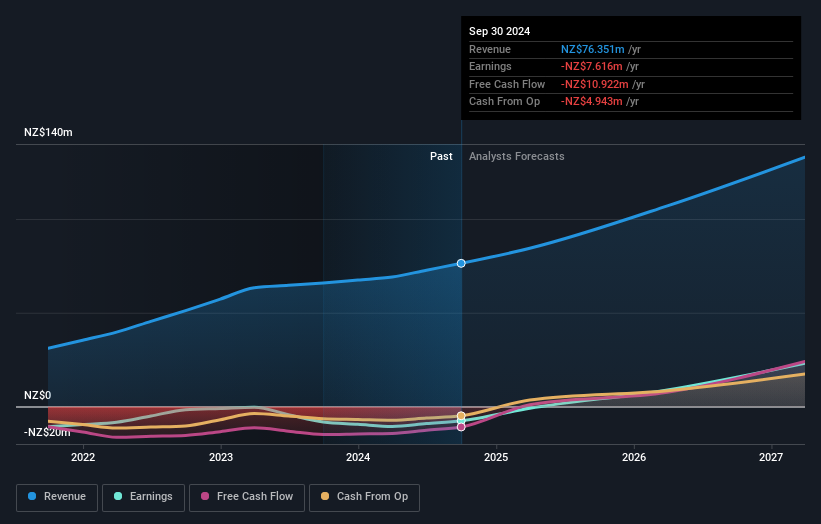Click the teal Earnings legend dot
This screenshot has width=821, height=524.
(118, 496)
